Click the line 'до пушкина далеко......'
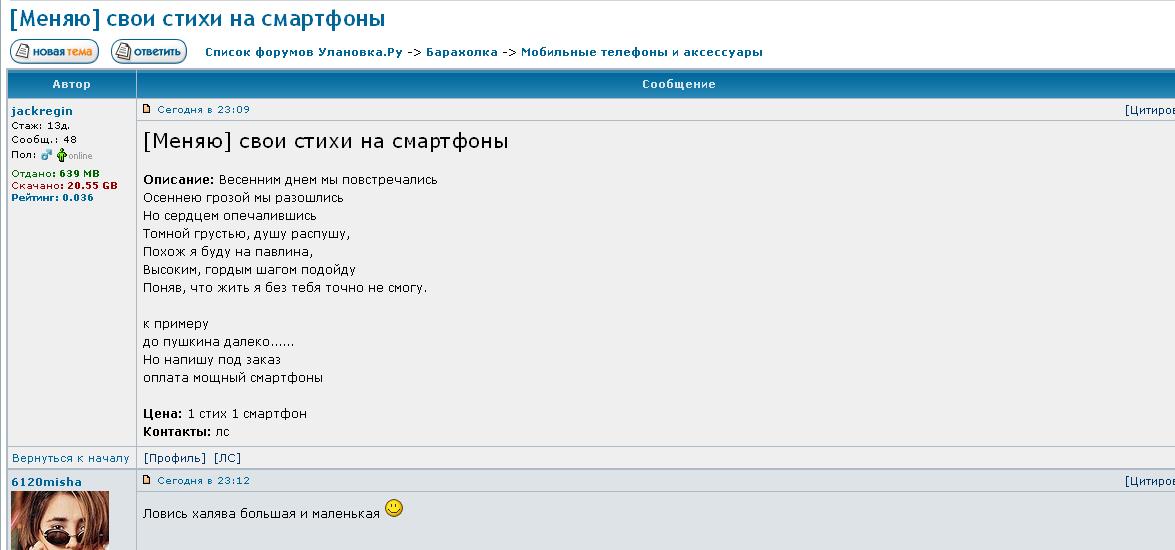The width and height of the screenshot is (1175, 550). click(218, 342)
